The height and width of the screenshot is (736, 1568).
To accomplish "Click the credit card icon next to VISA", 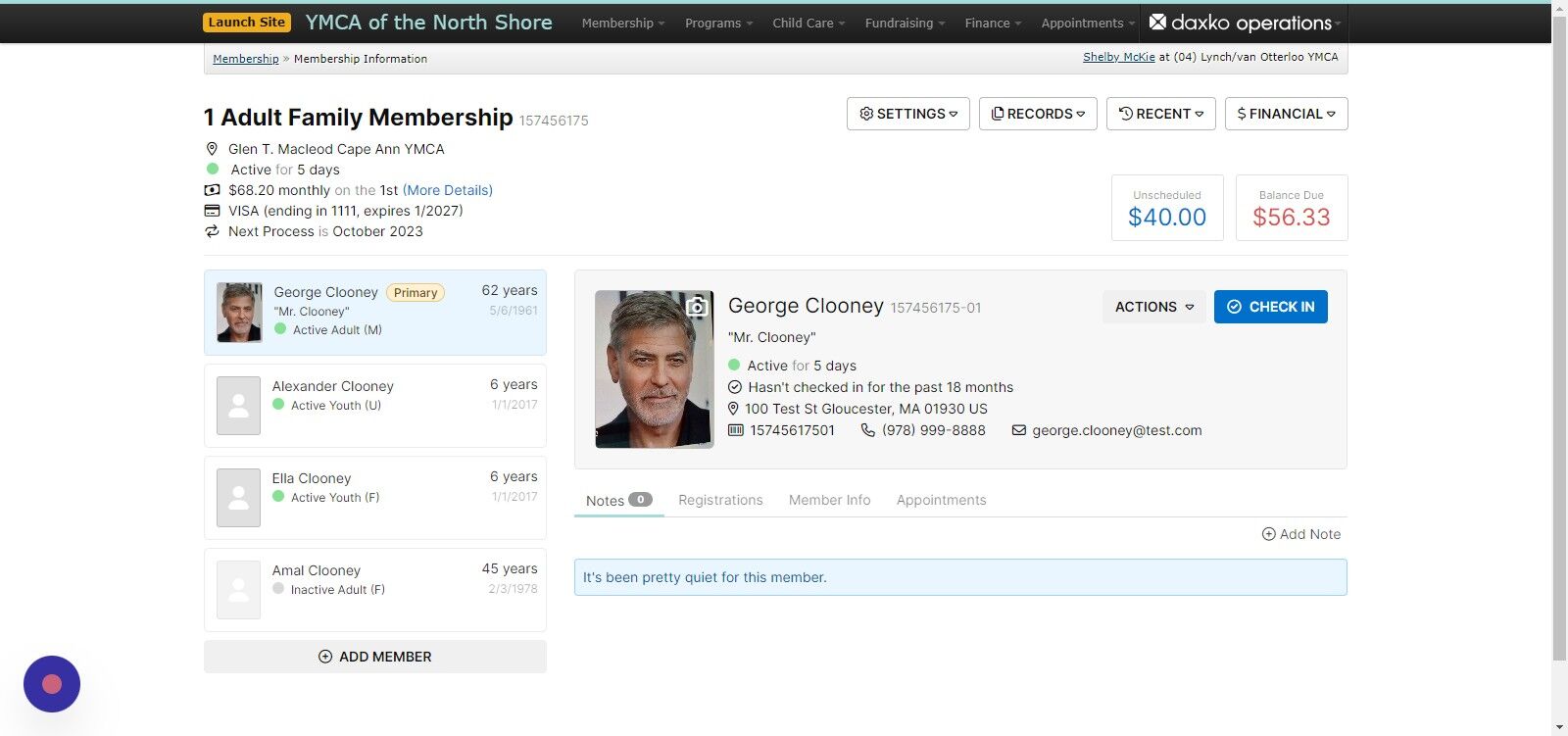I will click(x=212, y=211).
